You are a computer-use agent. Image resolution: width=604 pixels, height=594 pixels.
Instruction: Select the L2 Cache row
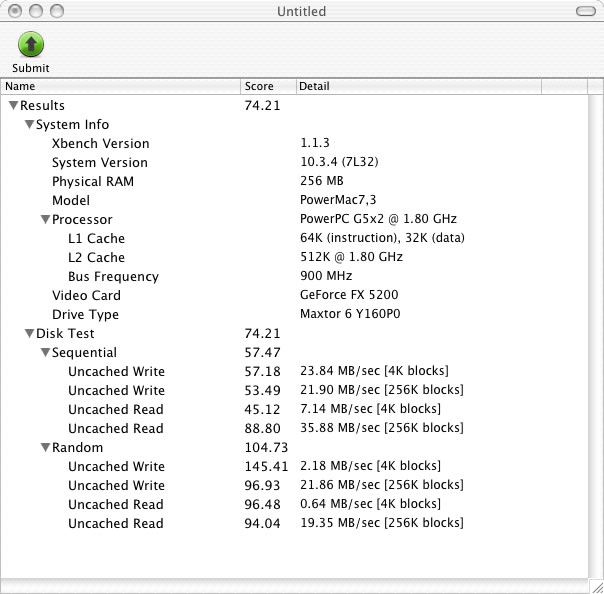pyautogui.click(x=294, y=257)
